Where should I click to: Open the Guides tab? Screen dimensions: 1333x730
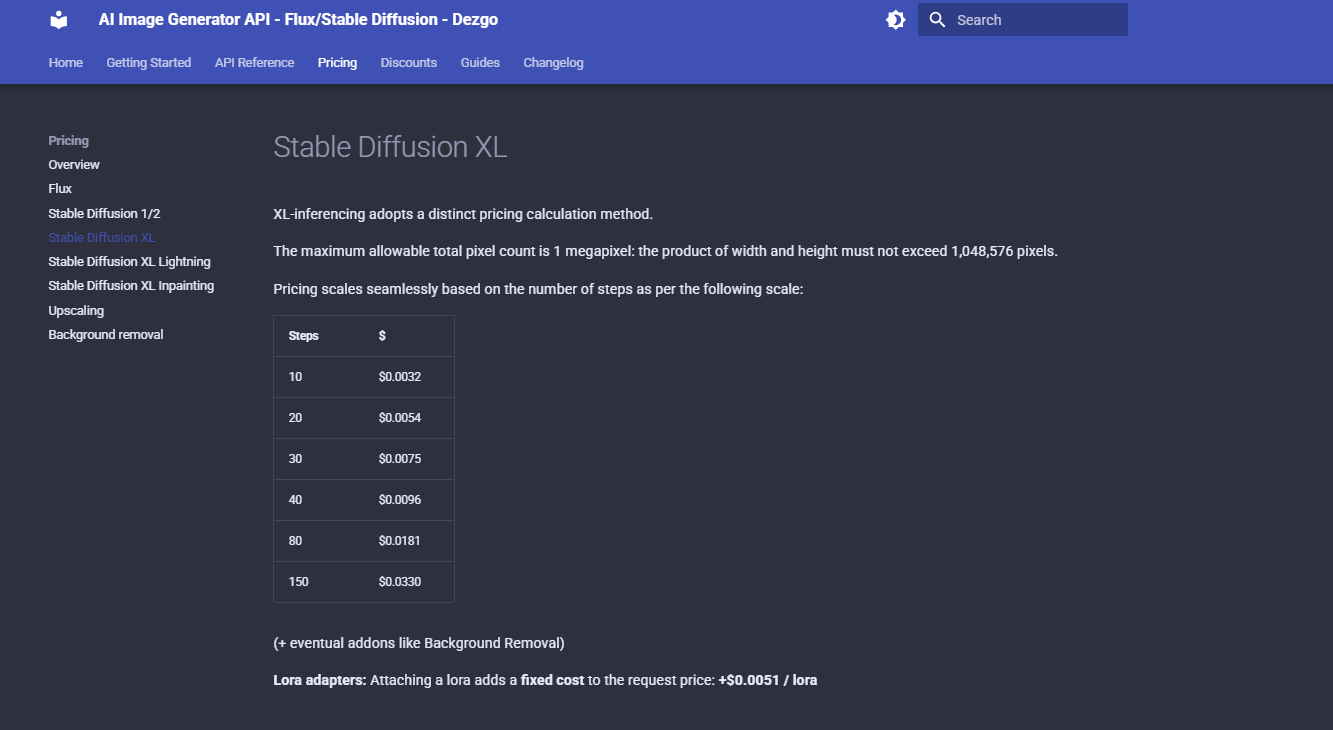480,63
